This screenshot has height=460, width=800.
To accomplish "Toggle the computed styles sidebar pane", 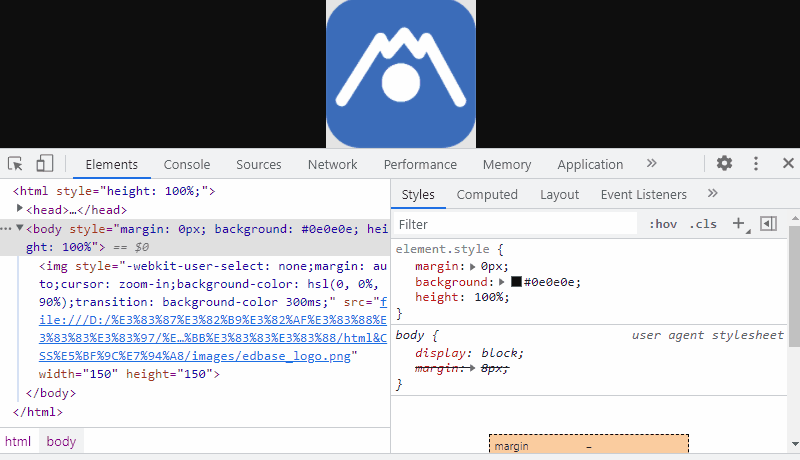I will point(768,223).
